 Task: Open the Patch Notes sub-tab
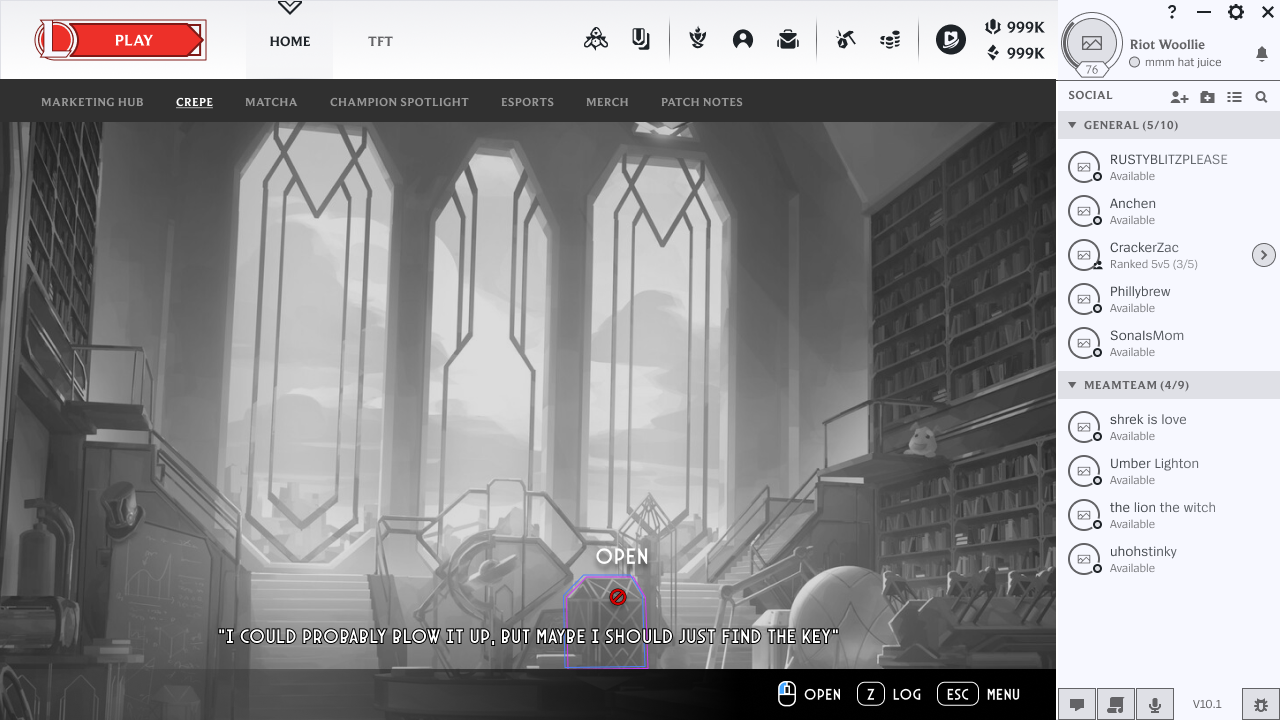702,102
